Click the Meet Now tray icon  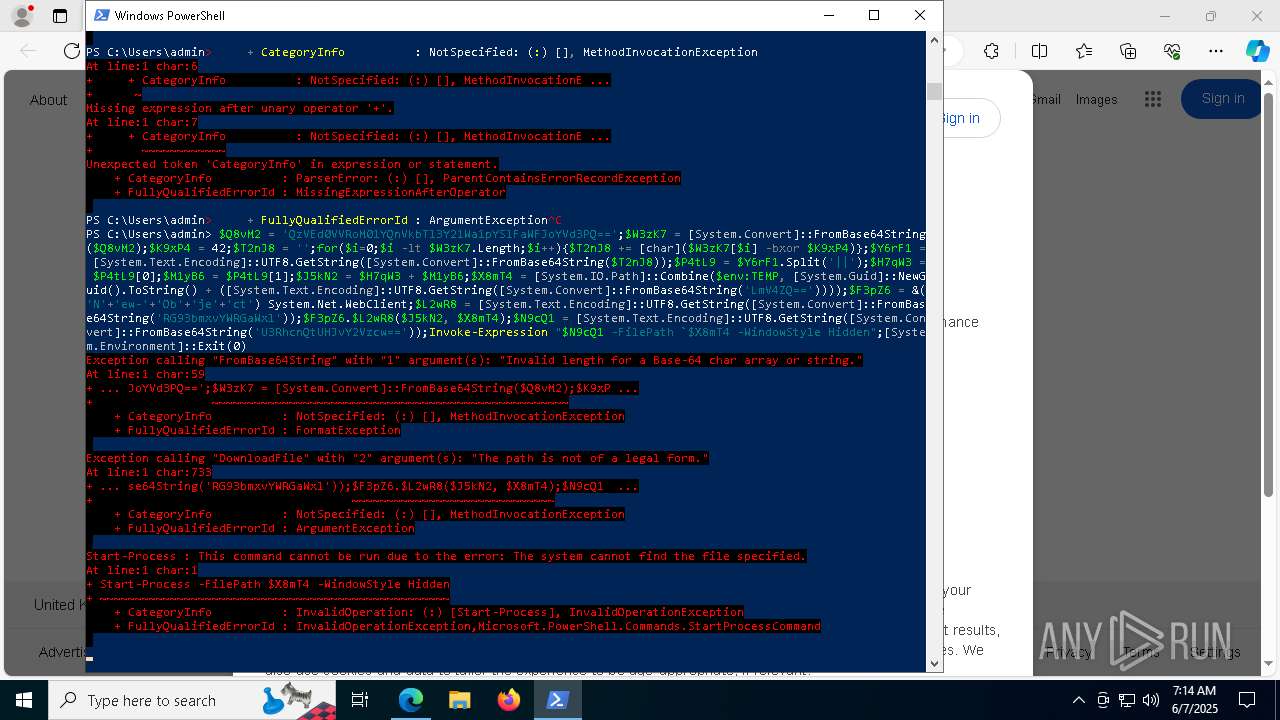tap(1102, 700)
